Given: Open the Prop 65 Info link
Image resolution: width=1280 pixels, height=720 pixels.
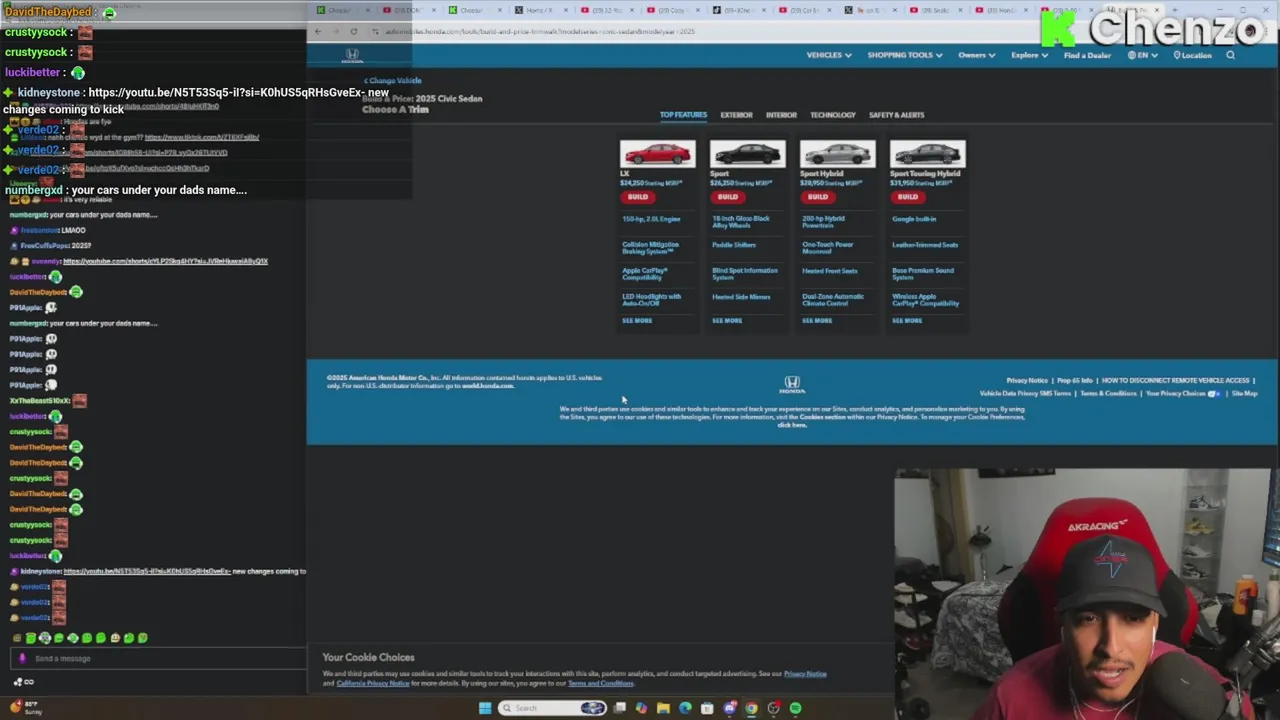Looking at the screenshot, I should click(1075, 381).
